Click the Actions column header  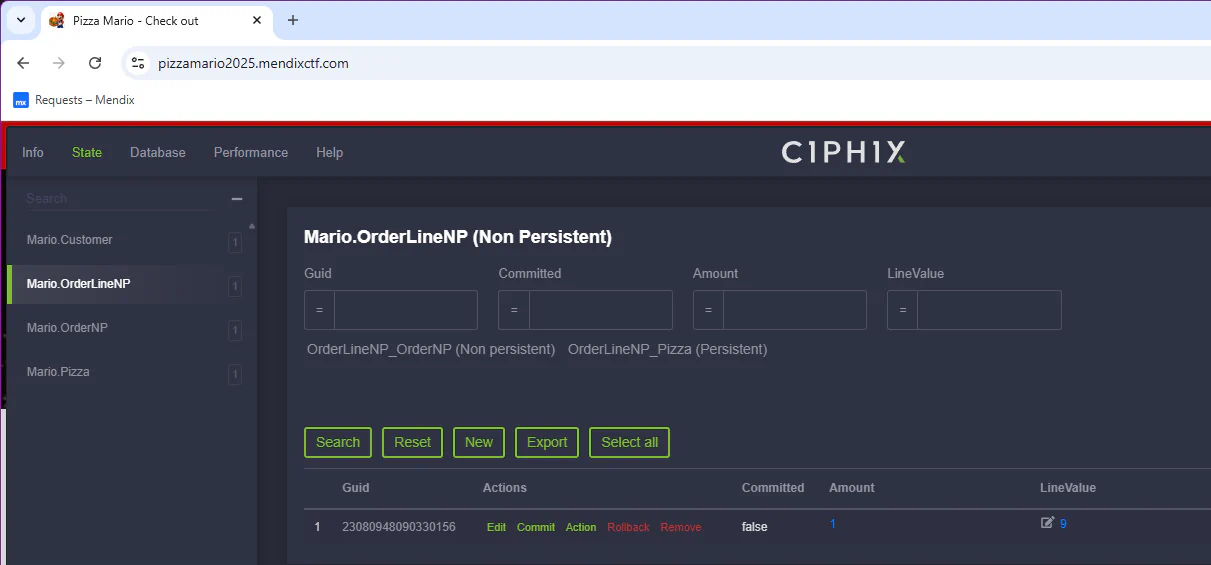coord(505,488)
